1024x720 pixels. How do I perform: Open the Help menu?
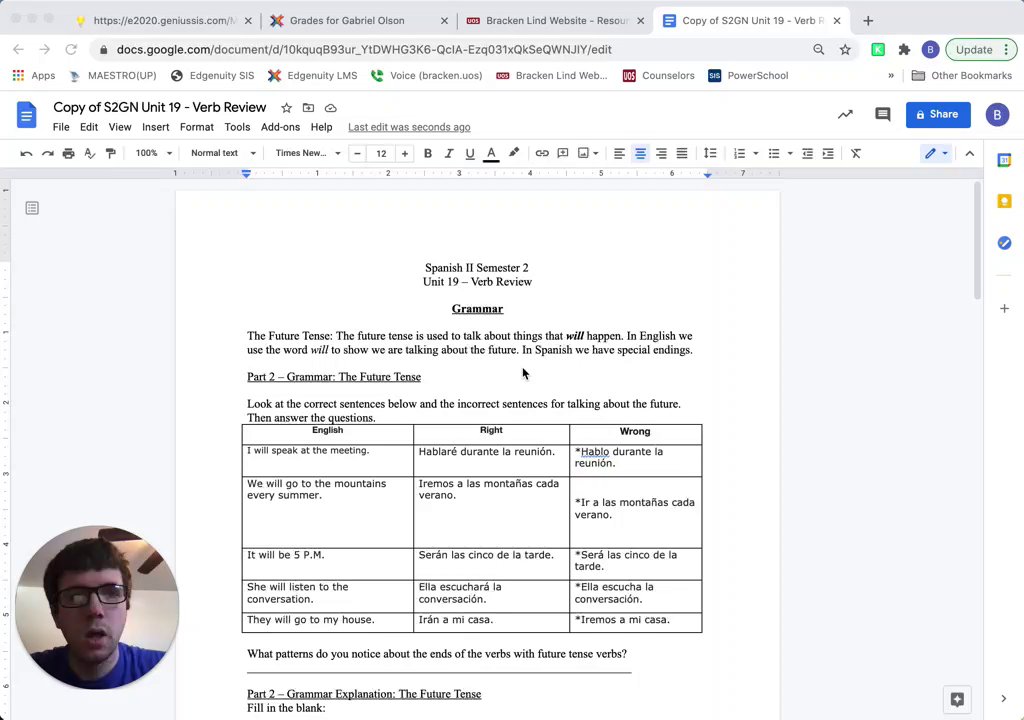(x=321, y=127)
